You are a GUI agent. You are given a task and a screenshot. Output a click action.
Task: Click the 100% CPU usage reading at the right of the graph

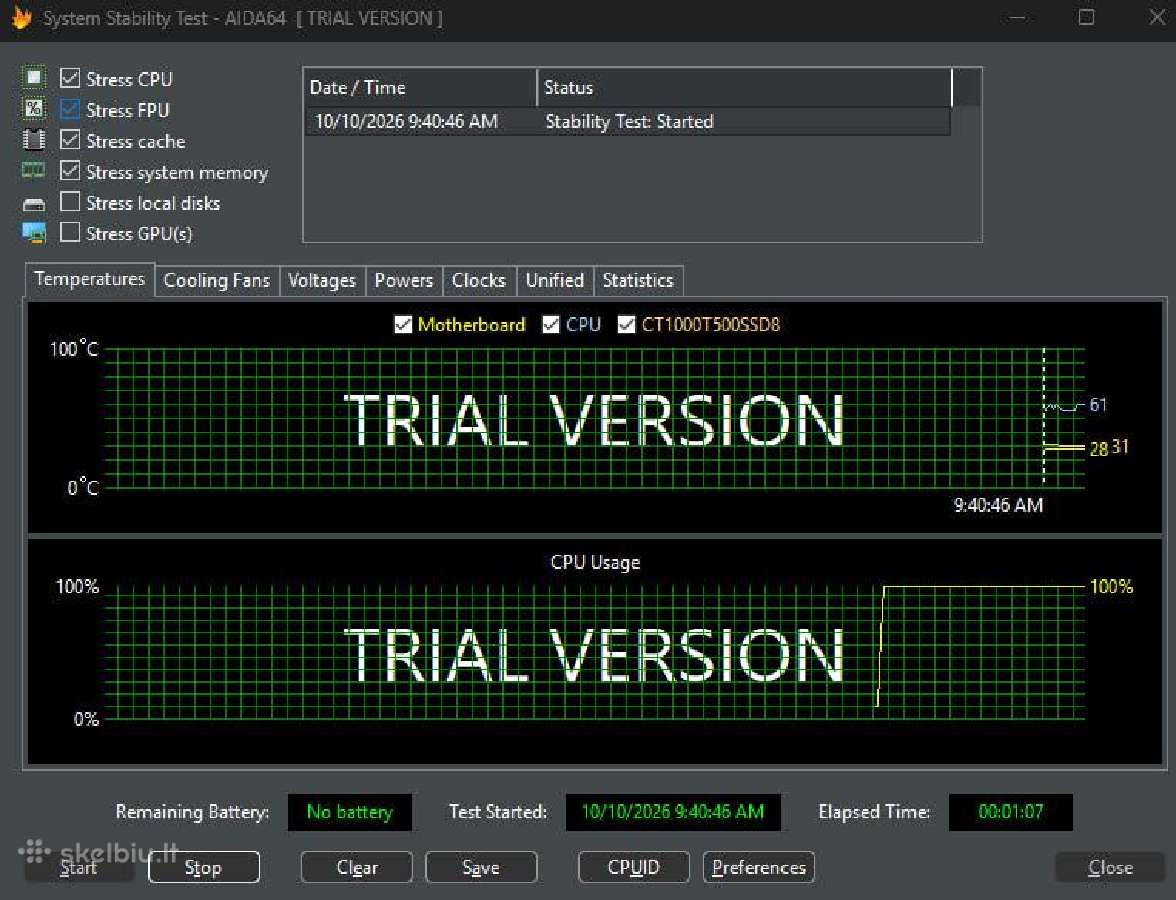1111,586
